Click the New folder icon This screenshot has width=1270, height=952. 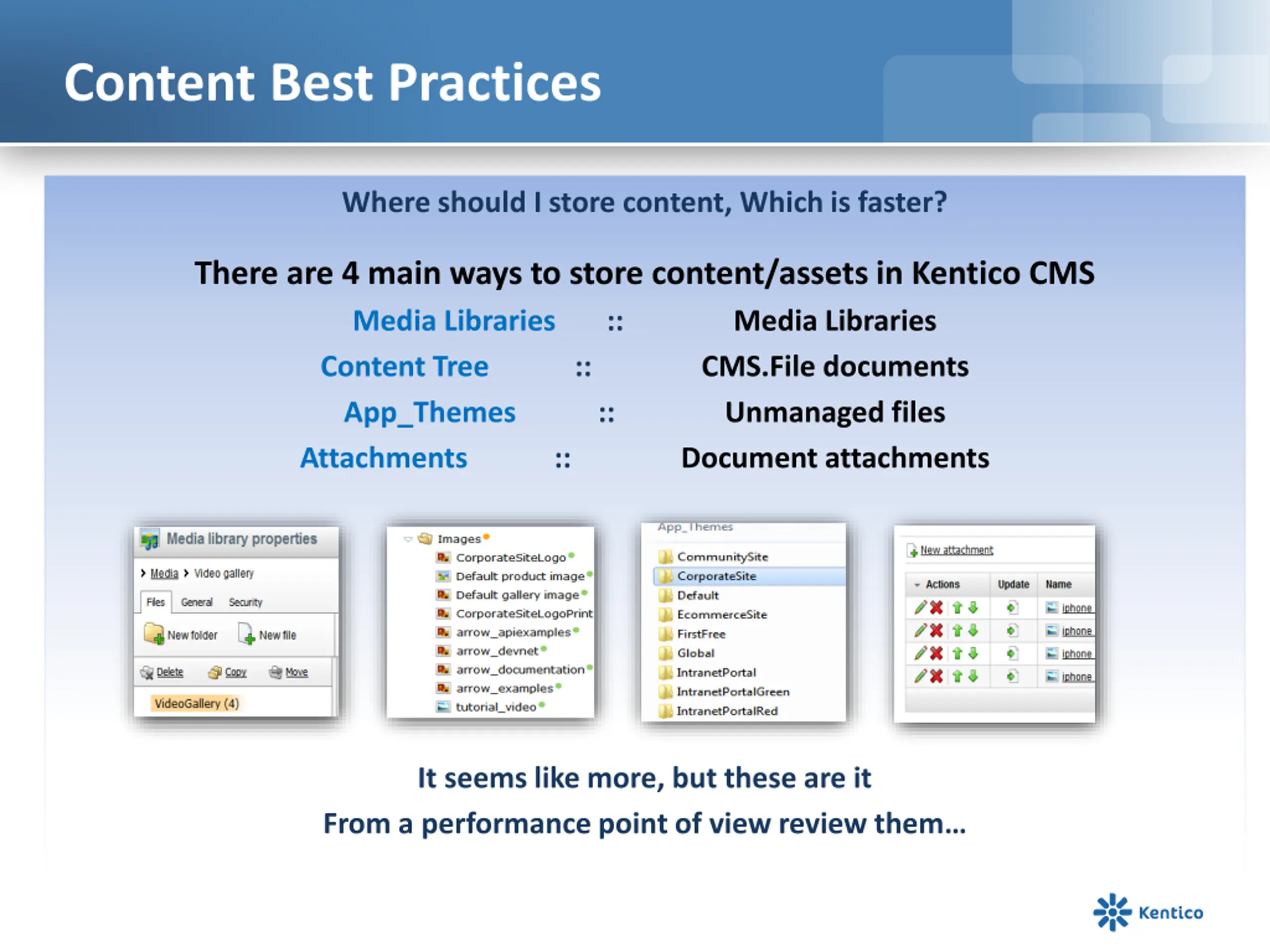tap(154, 634)
